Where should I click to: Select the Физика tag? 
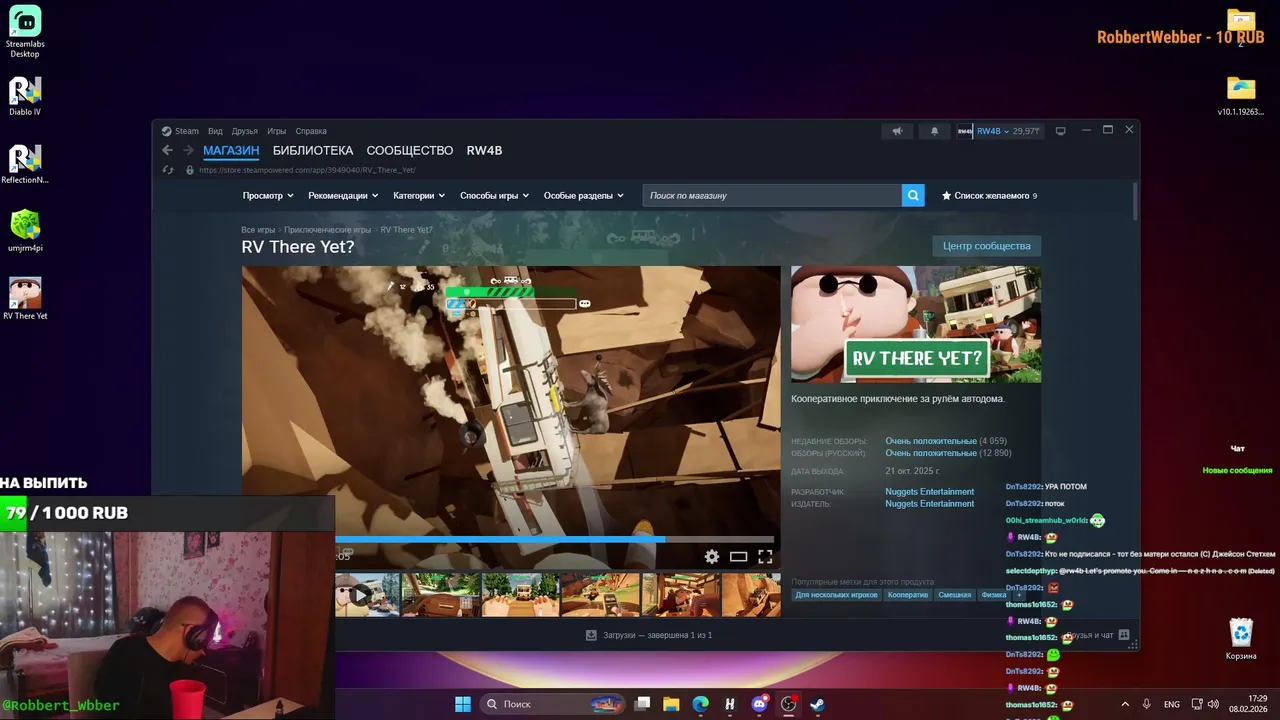(994, 595)
